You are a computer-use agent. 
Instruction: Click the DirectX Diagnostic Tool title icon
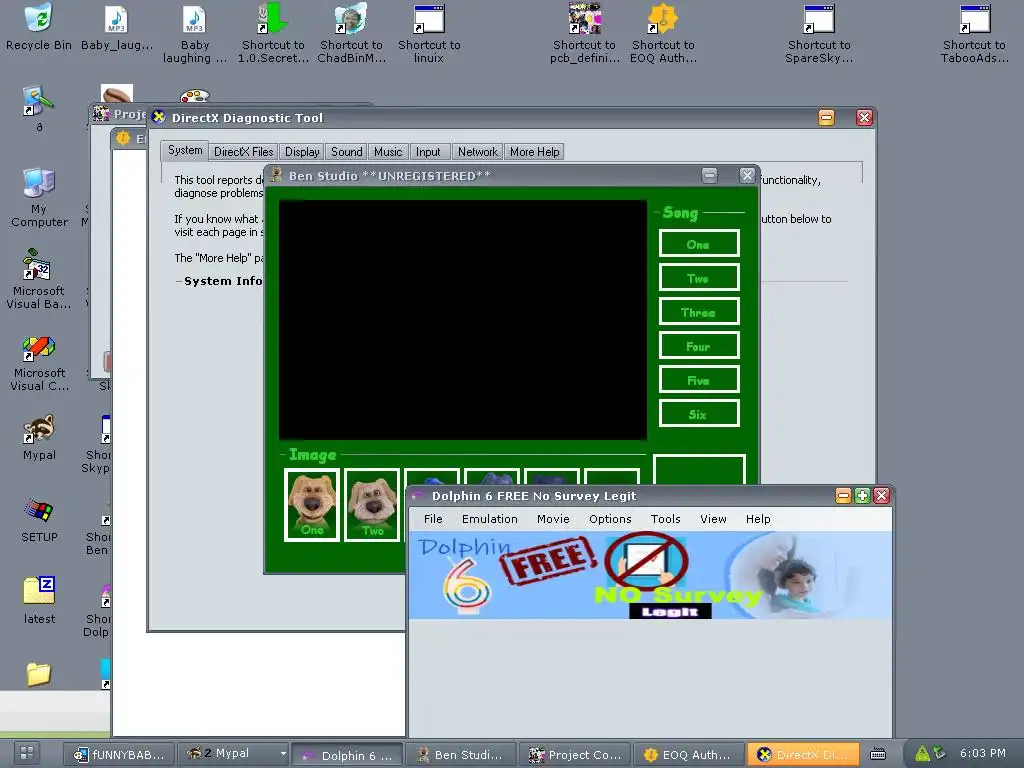(x=159, y=118)
